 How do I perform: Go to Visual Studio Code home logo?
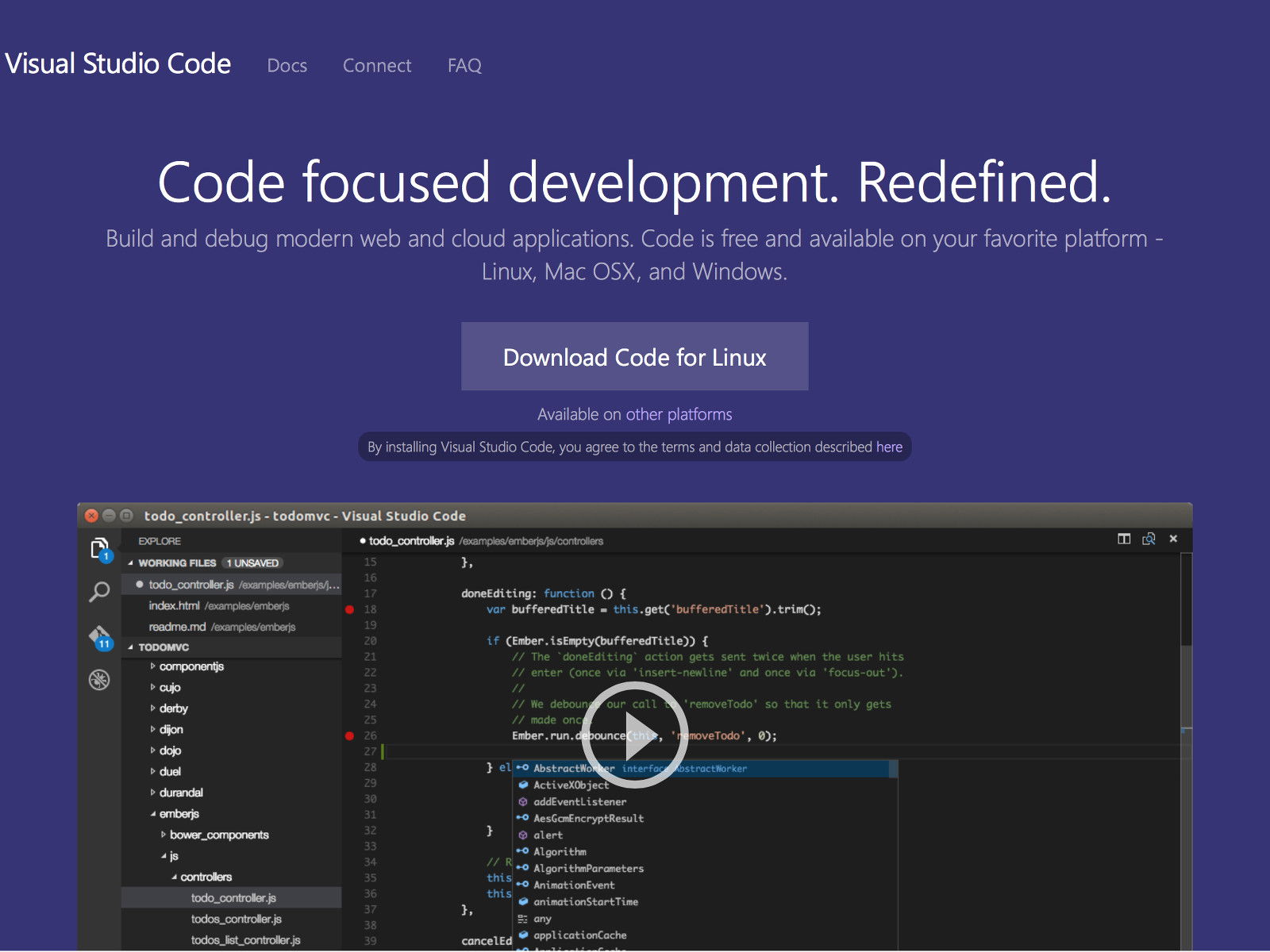click(117, 63)
